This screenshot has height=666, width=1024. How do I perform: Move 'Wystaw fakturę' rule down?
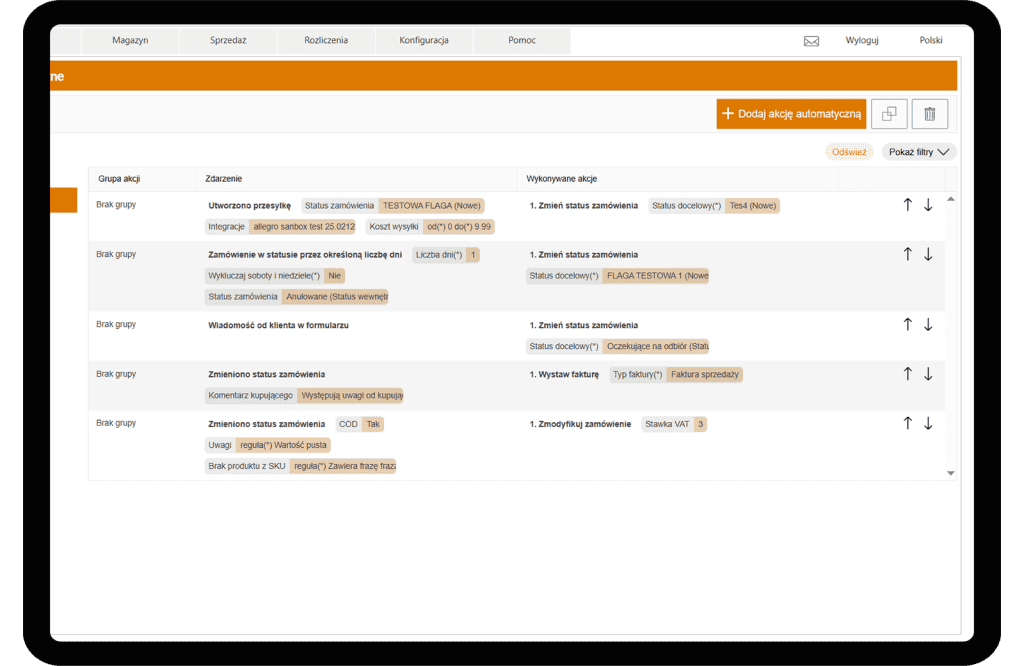point(928,374)
